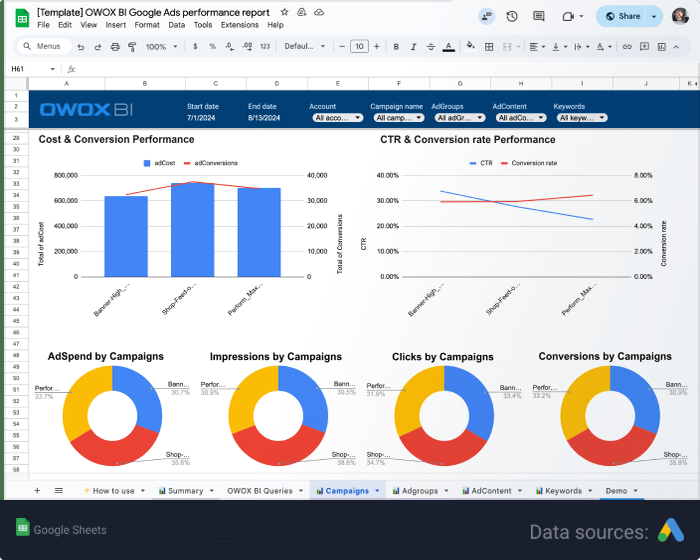Screen dimensions: 700x560
Task: Open the account profile avatar
Action: [x=680, y=16]
